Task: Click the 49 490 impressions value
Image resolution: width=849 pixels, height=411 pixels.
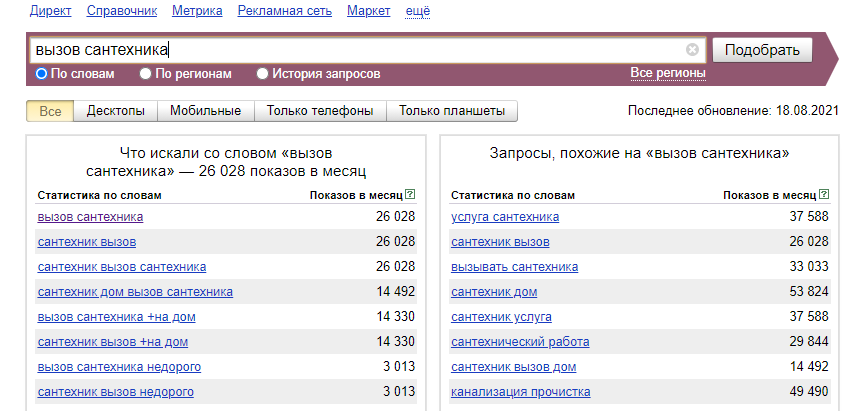Action: pos(809,392)
